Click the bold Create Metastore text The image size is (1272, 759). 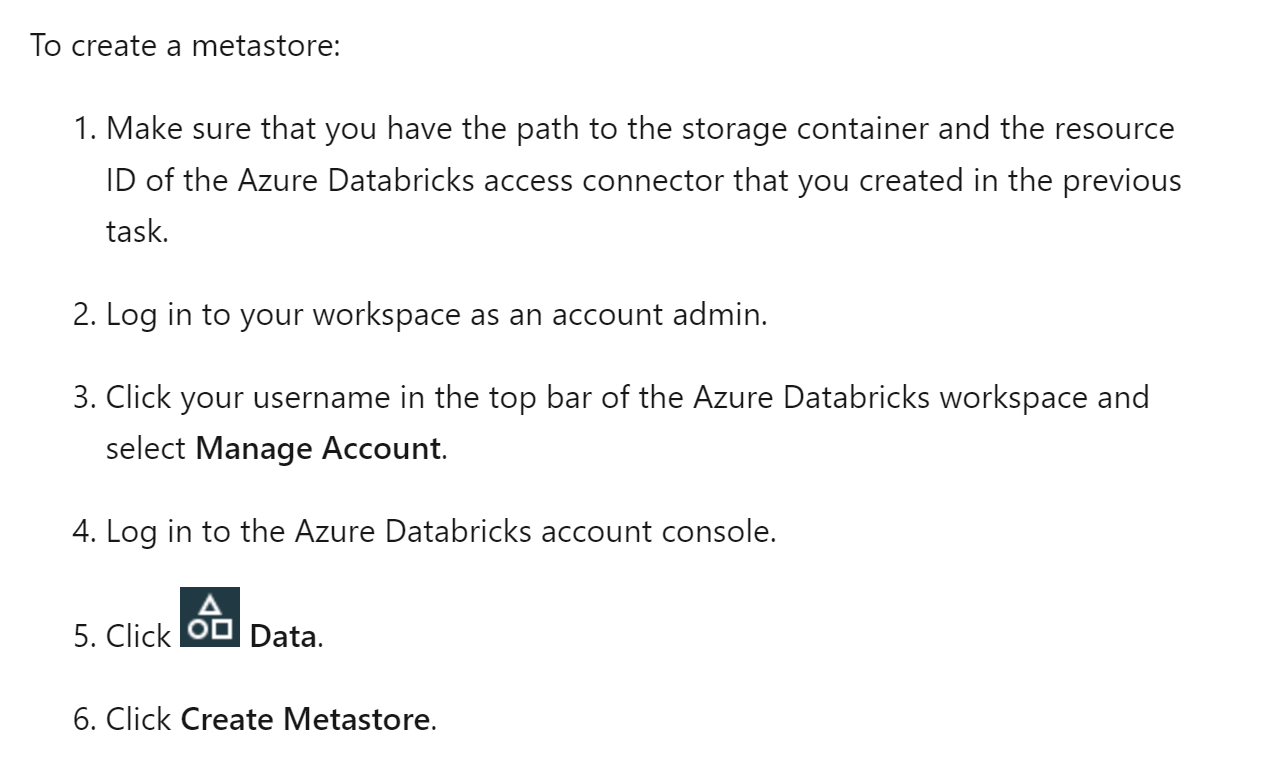[306, 719]
